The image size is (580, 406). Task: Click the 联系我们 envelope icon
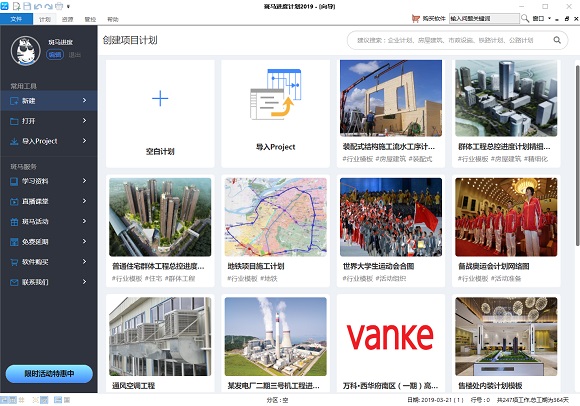(x=14, y=282)
